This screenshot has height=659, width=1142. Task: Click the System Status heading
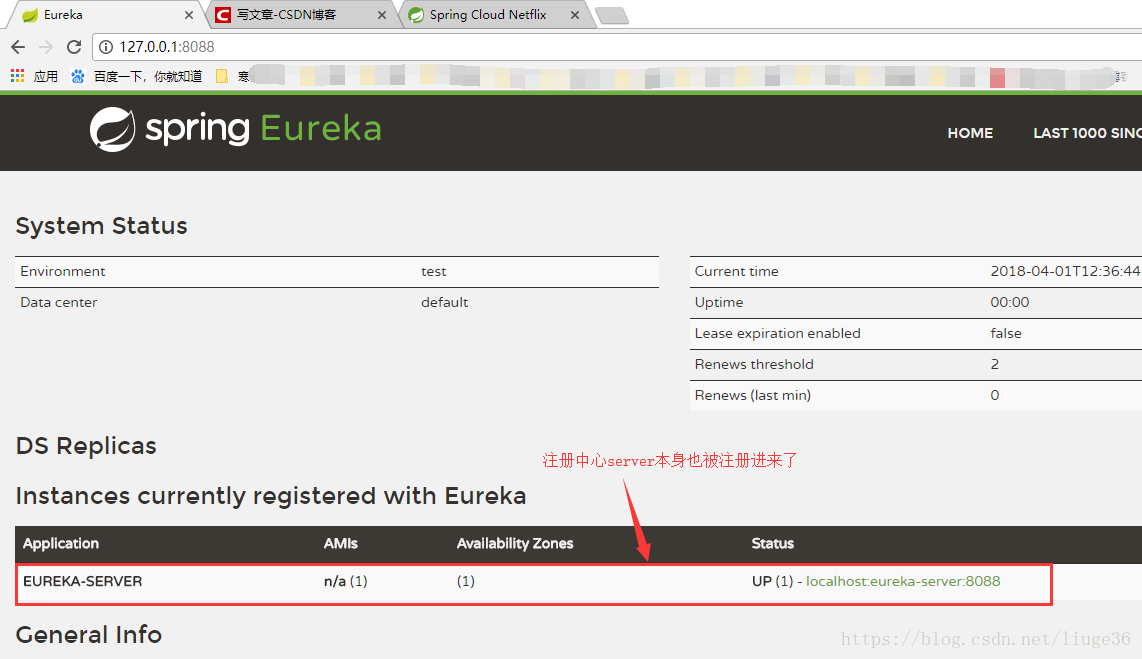coord(101,226)
